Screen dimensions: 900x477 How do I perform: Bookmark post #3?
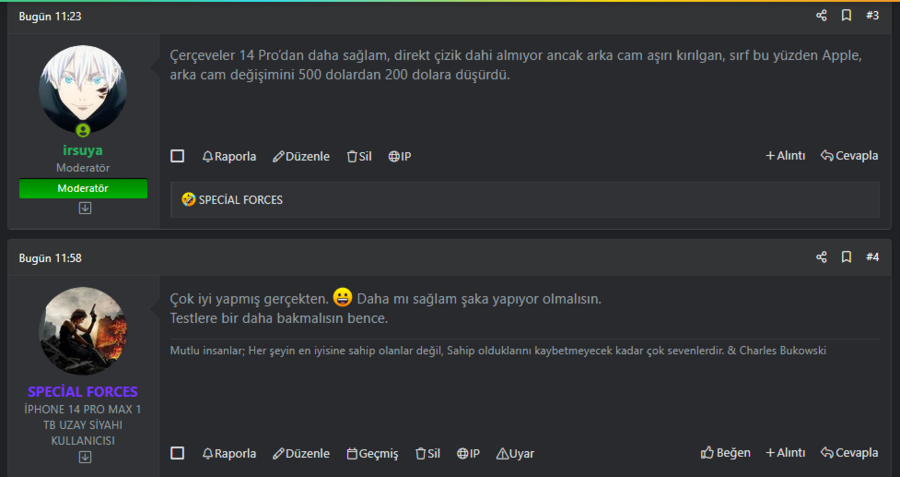pyautogui.click(x=846, y=16)
